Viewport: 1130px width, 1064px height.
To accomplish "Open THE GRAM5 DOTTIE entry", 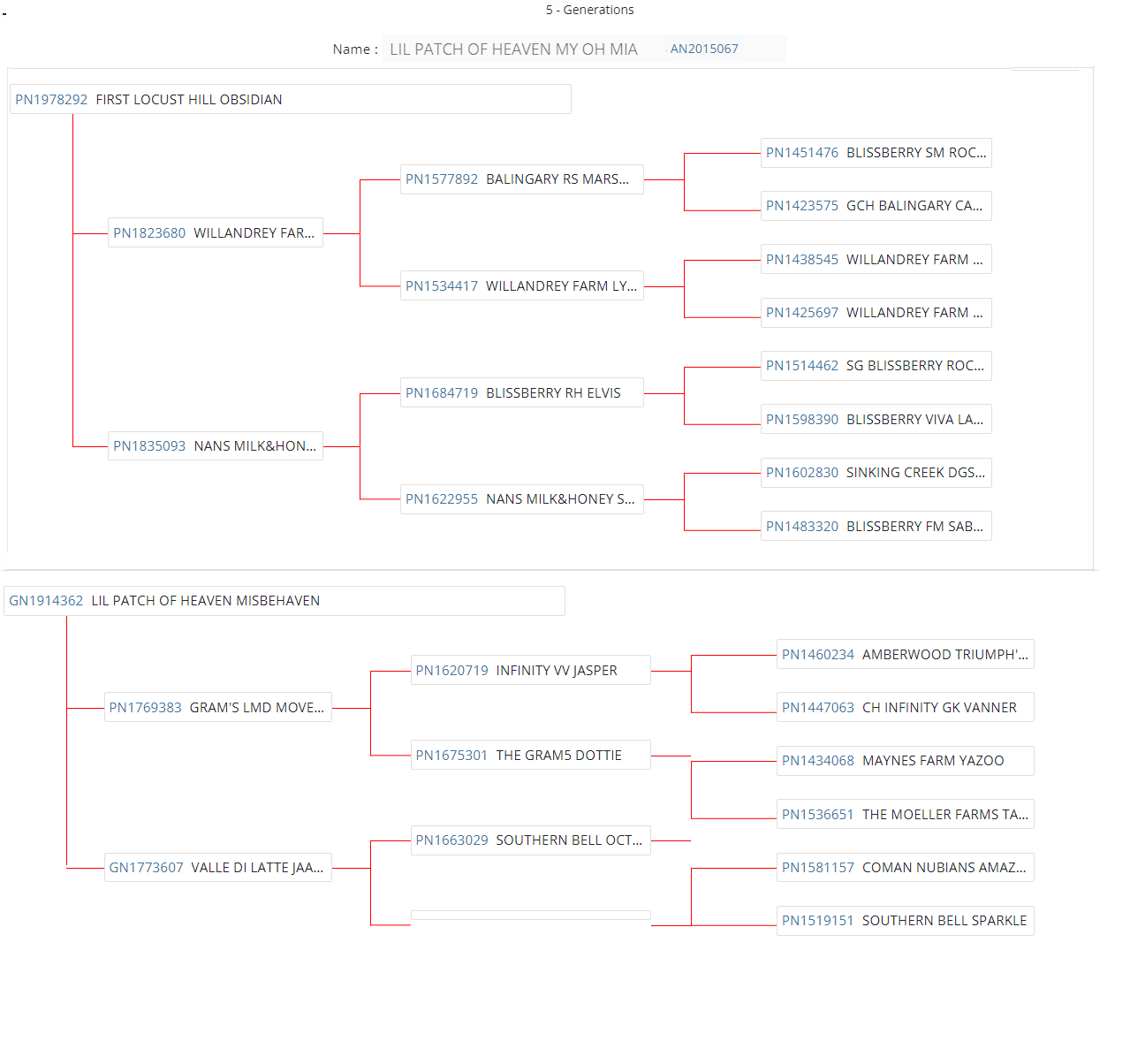I will pyautogui.click(x=558, y=756).
